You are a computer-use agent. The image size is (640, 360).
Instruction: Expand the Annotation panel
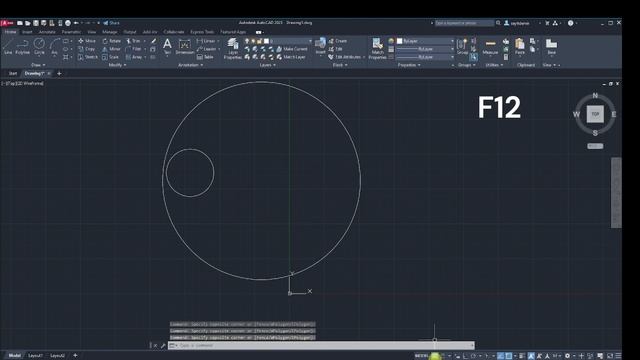(190, 65)
